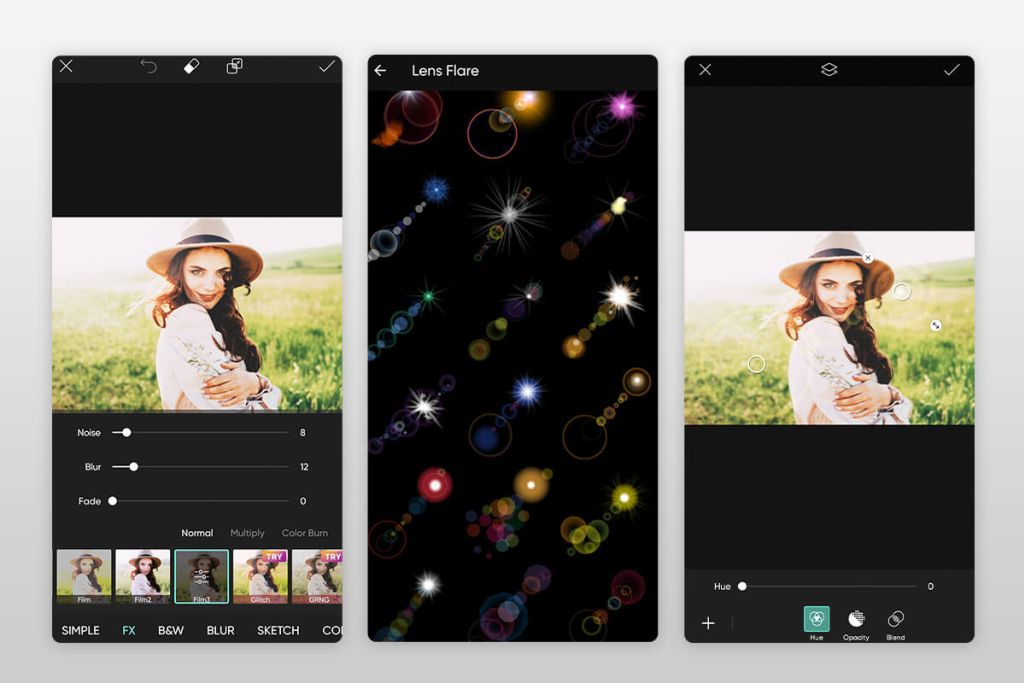Switch blending to Color Burn mode

tap(305, 533)
